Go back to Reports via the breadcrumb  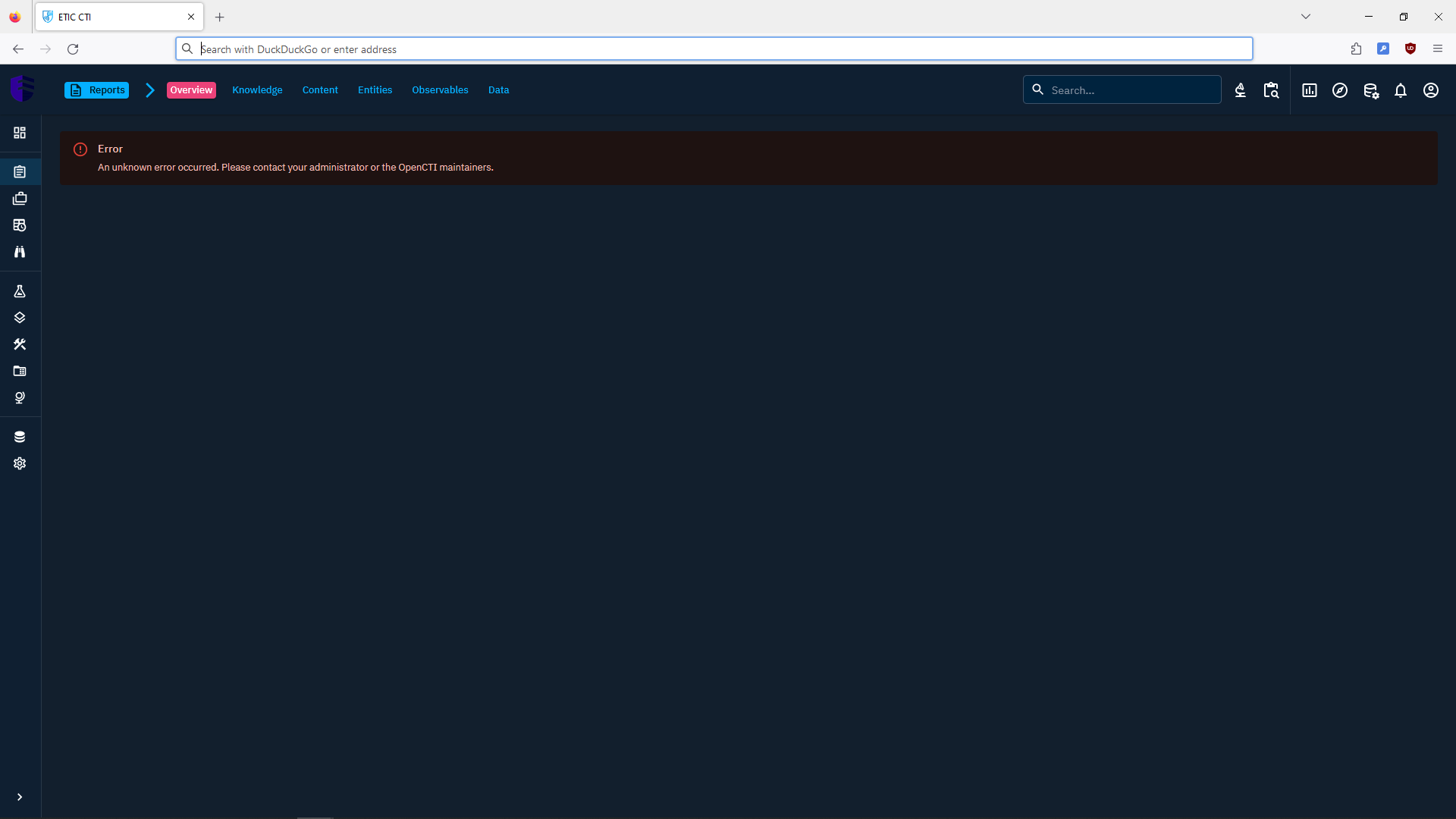[96, 89]
